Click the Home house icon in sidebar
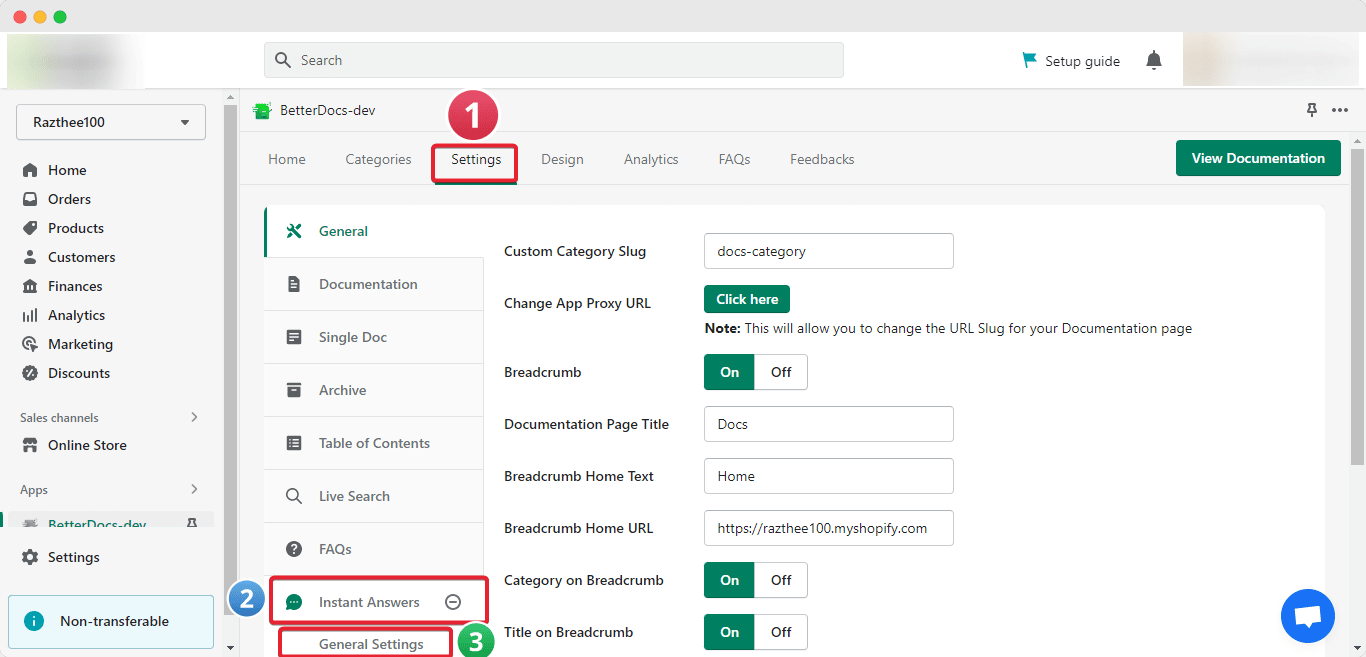Image resolution: width=1366 pixels, height=657 pixels. coord(30,170)
